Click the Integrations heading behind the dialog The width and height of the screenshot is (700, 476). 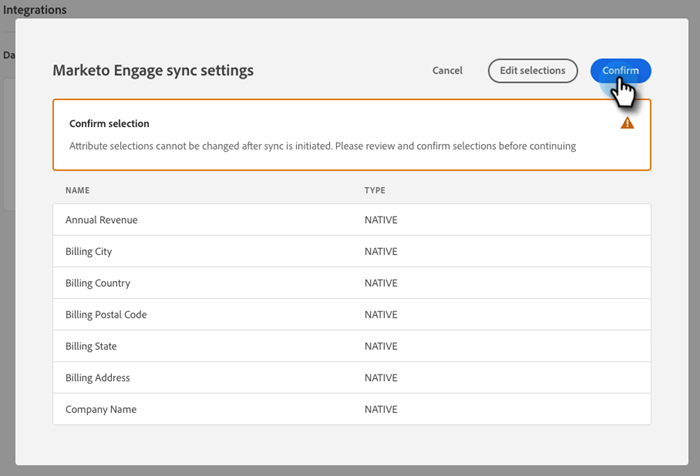[34, 10]
